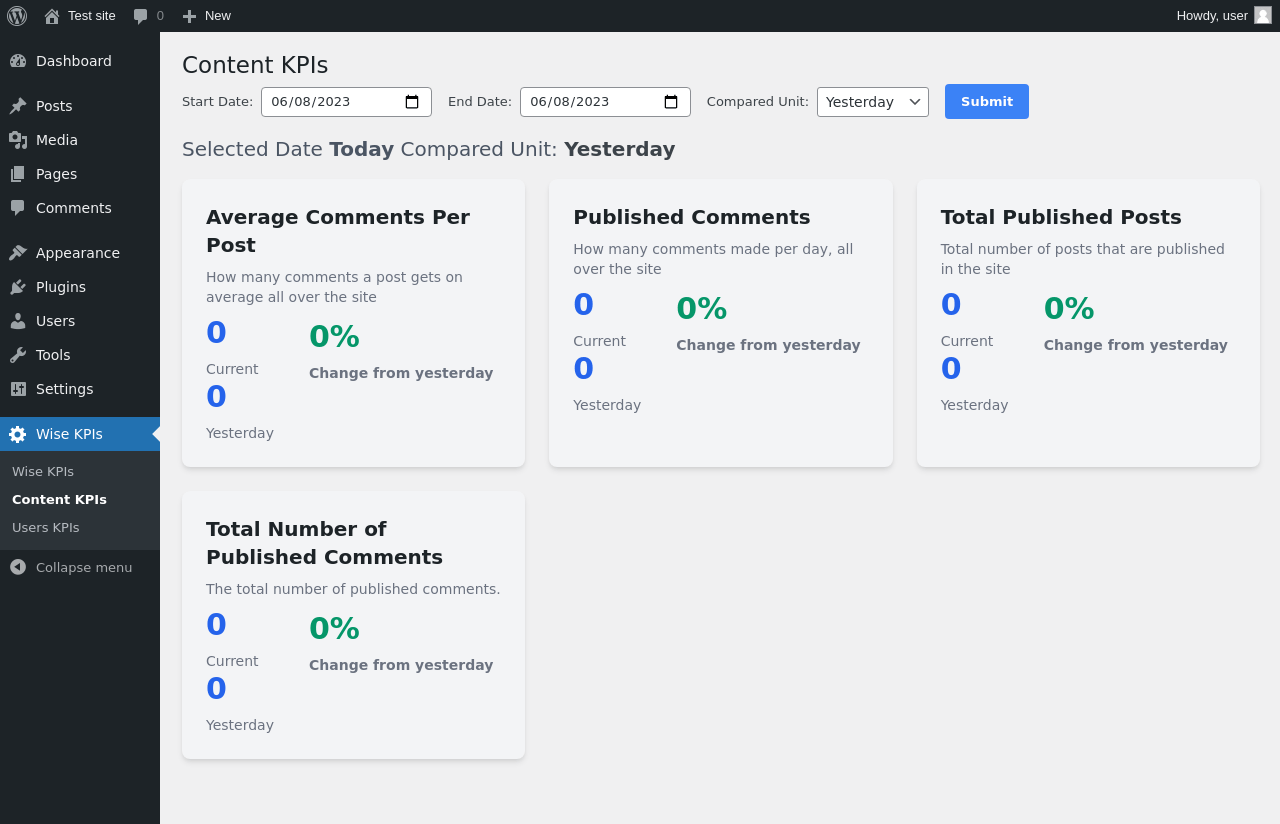Open the Compared Unit dropdown
Screen dimensions: 1280x824
tap(873, 102)
